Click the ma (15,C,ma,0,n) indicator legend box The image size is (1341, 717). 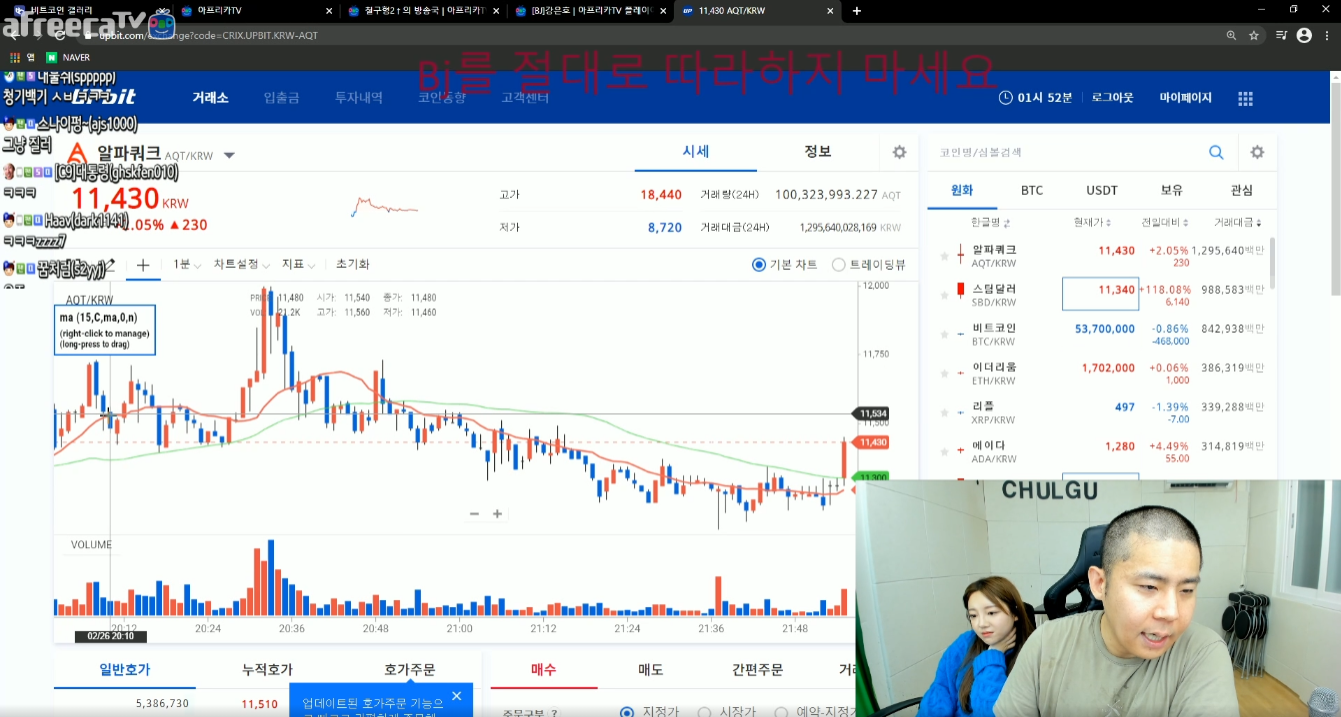(x=105, y=331)
